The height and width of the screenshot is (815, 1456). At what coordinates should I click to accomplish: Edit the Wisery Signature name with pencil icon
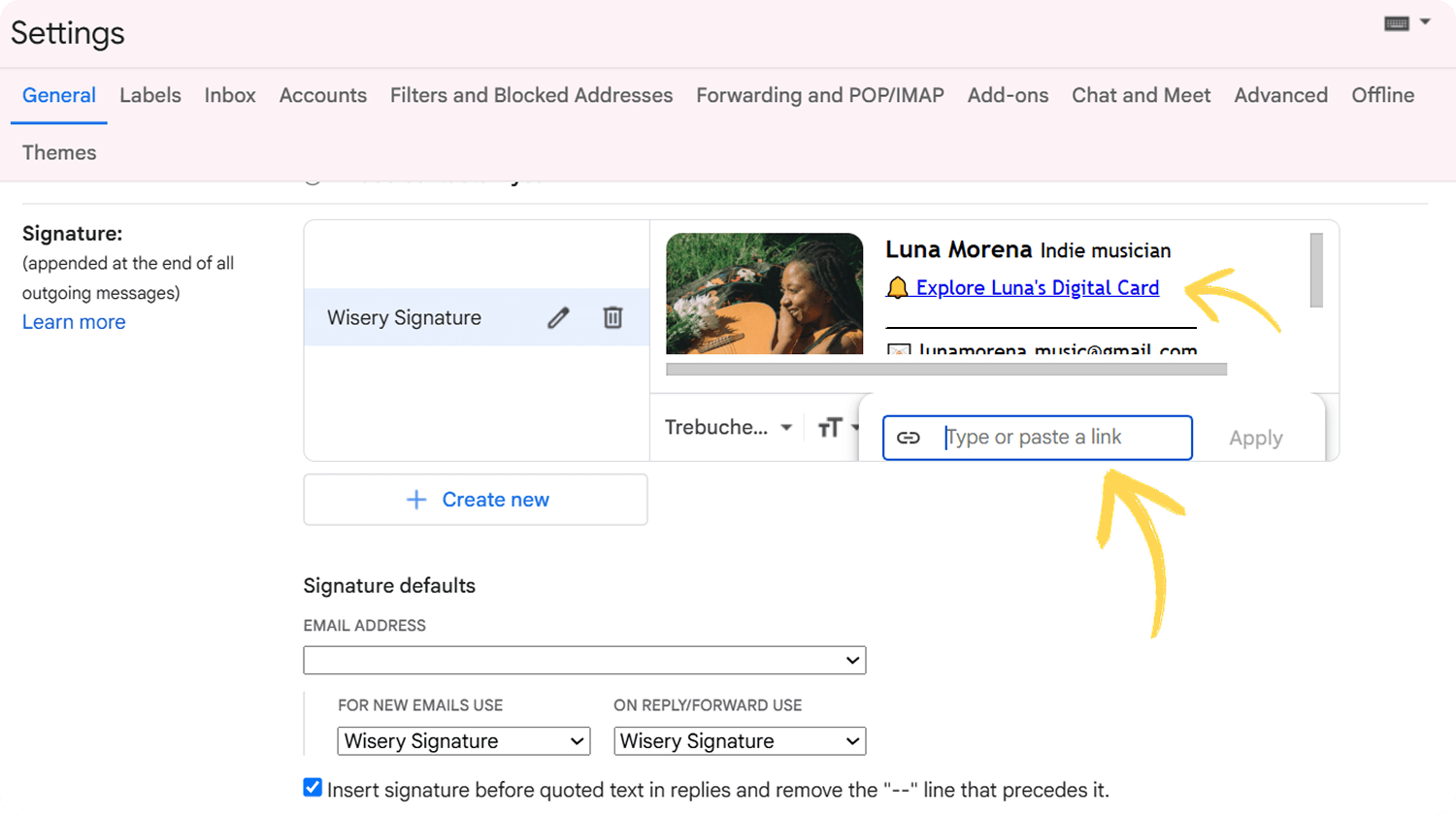(558, 318)
